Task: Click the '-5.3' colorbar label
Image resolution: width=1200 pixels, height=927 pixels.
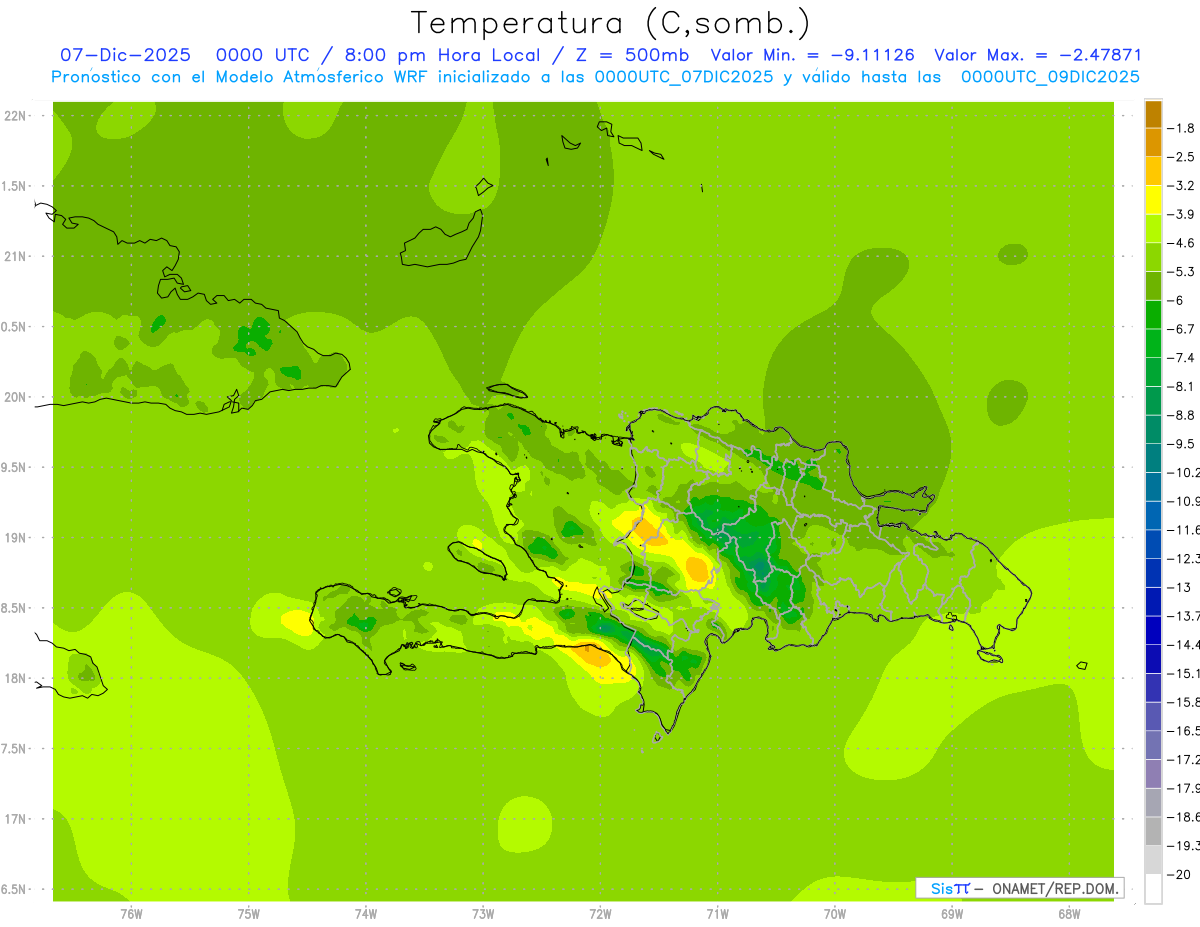Action: pyautogui.click(x=1183, y=272)
